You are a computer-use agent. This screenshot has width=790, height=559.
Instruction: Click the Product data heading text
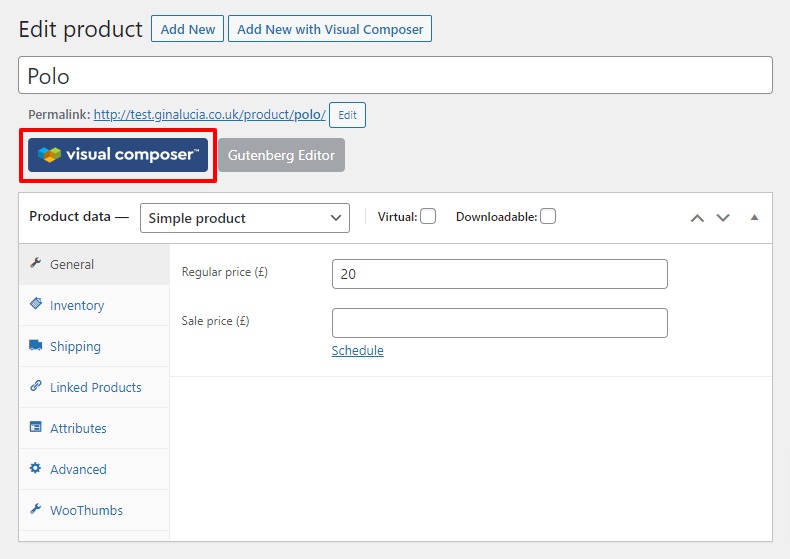79,217
